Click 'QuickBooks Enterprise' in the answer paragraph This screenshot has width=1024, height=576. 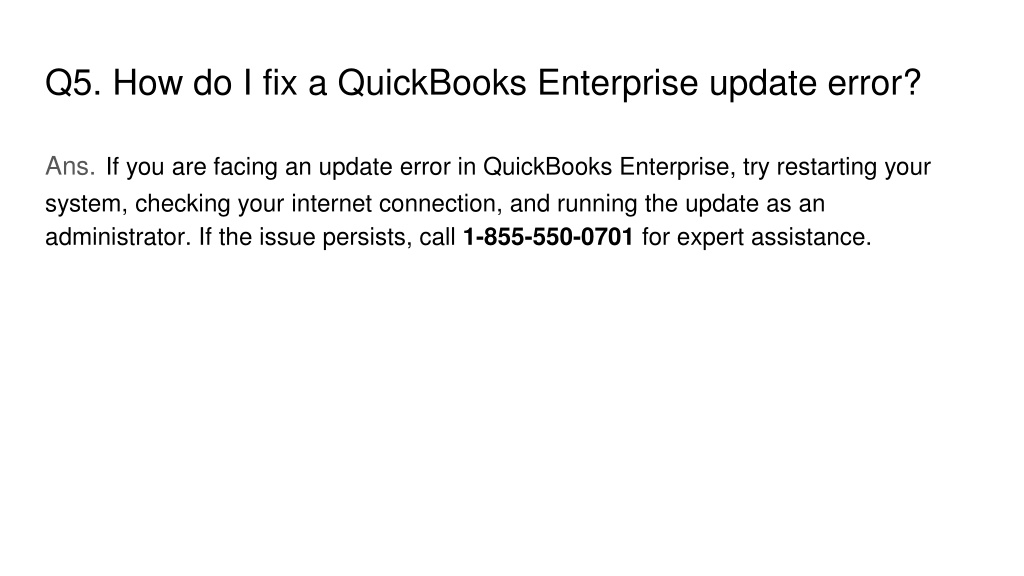point(605,167)
